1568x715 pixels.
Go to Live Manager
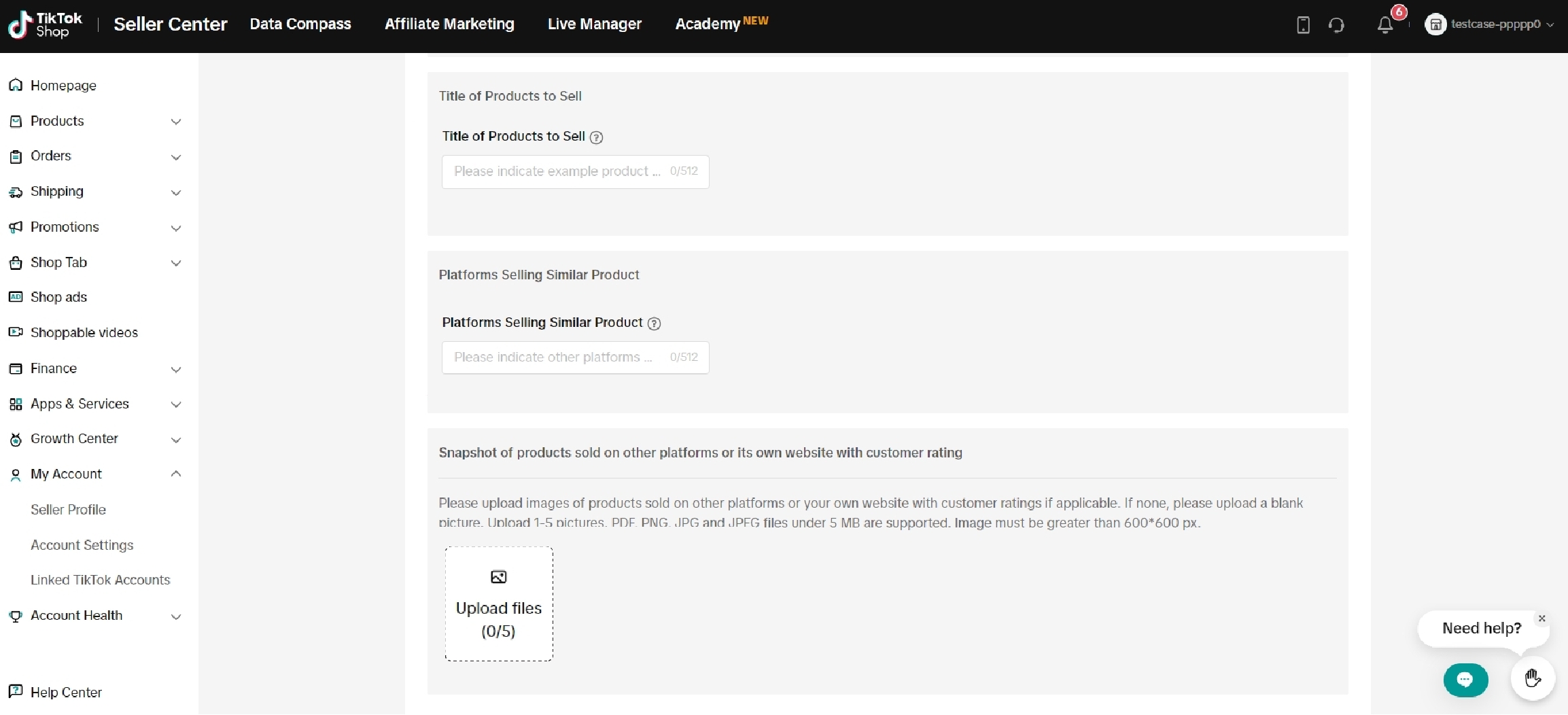[x=594, y=24]
